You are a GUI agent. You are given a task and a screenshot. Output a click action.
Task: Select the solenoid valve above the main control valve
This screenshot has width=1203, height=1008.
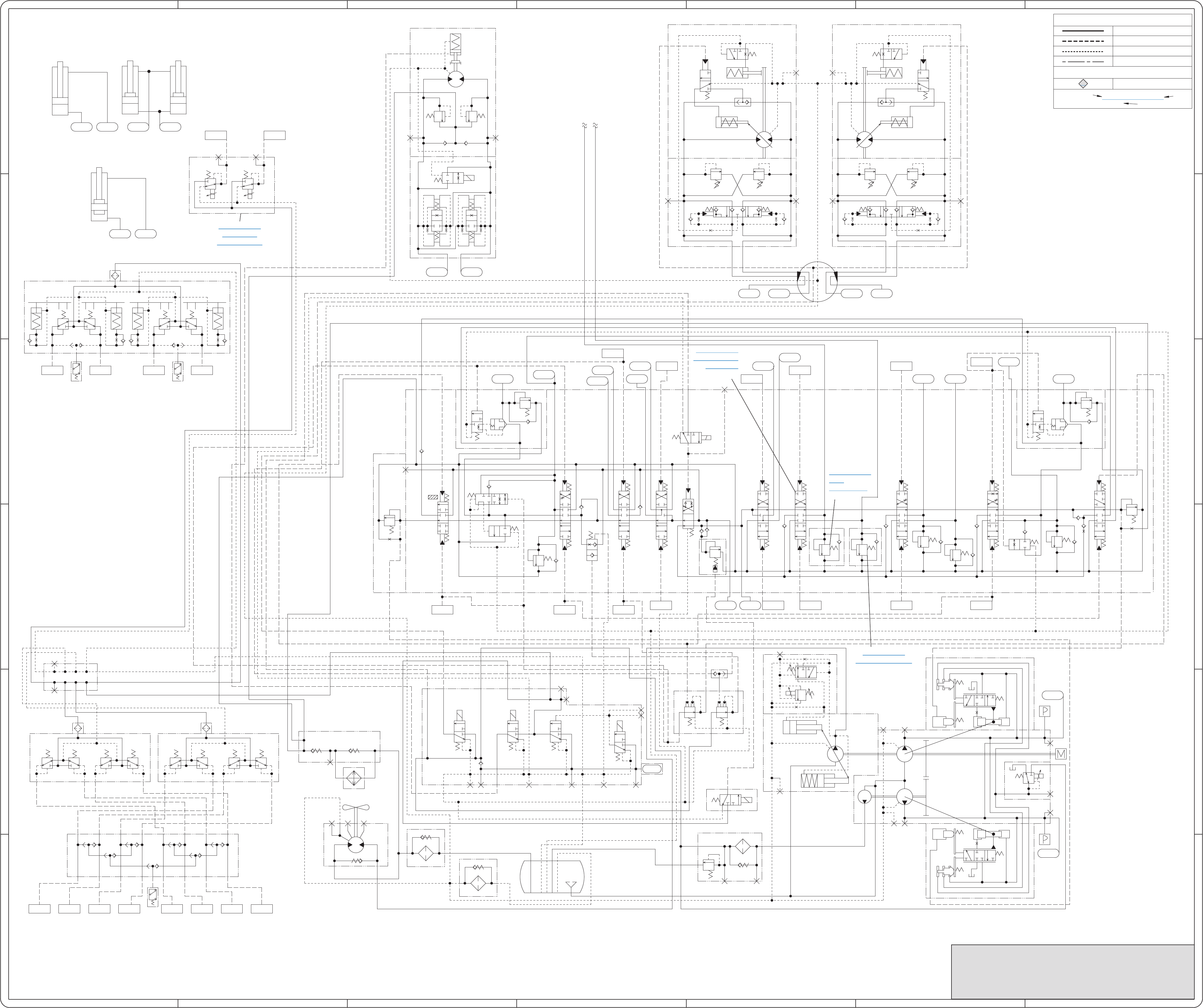click(x=691, y=438)
